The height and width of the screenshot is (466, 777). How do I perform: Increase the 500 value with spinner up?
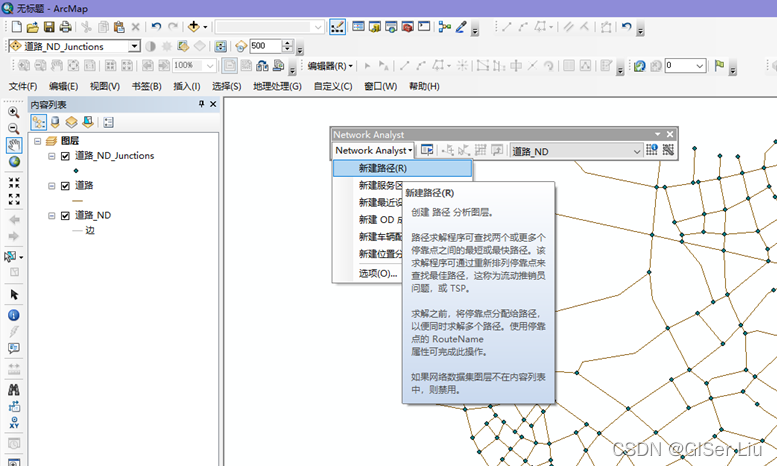pyautogui.click(x=288, y=43)
